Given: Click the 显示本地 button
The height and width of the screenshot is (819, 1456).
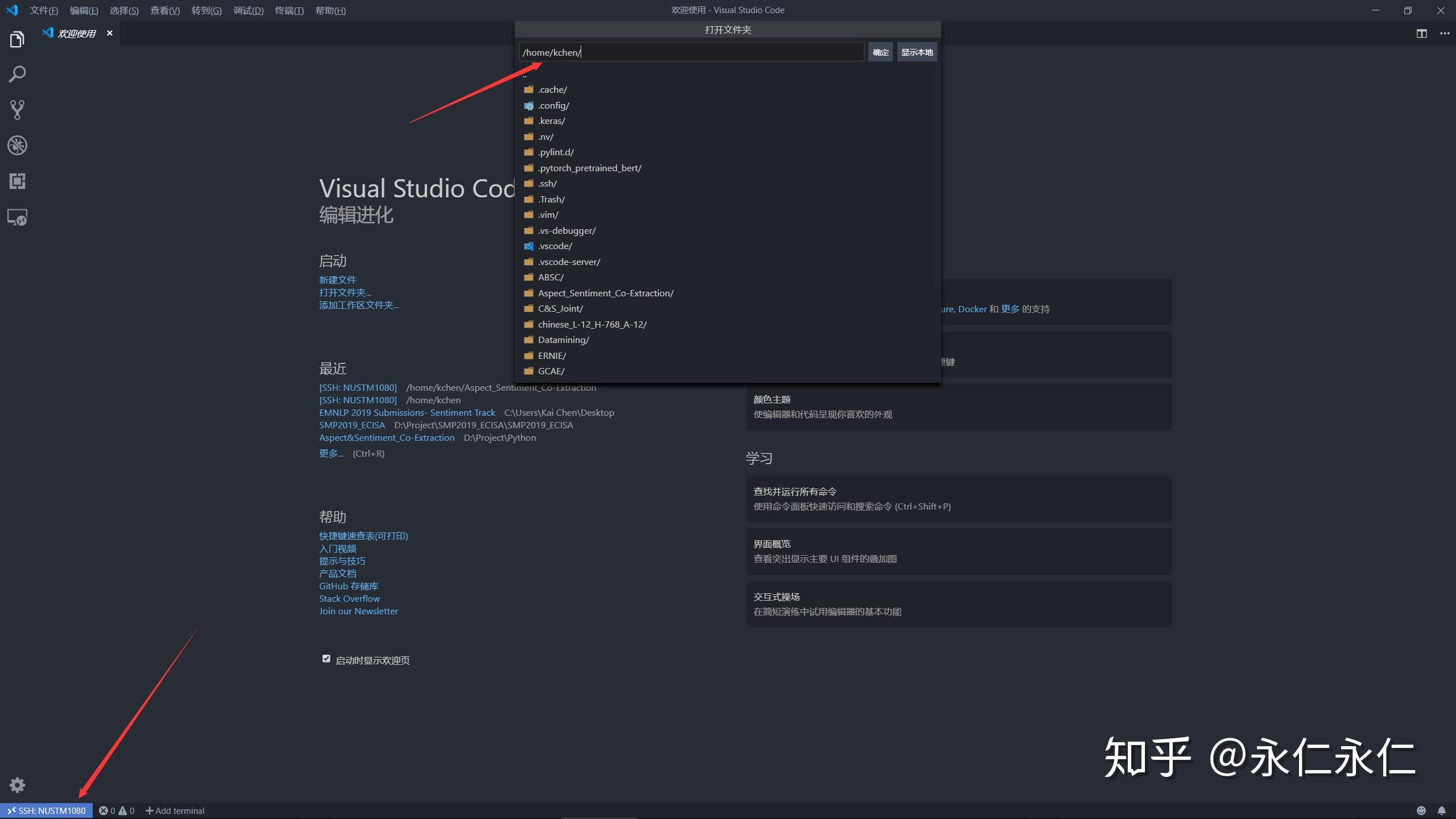Looking at the screenshot, I should click(x=917, y=52).
